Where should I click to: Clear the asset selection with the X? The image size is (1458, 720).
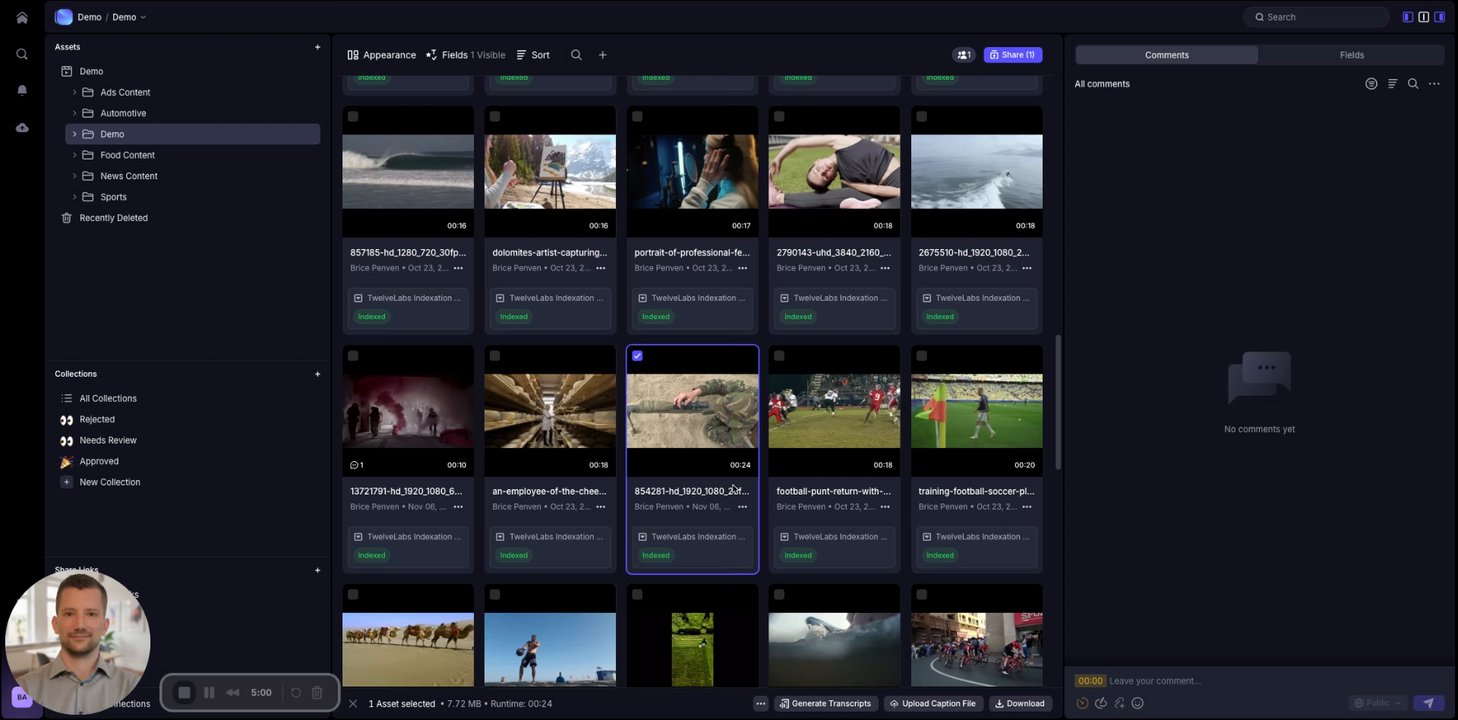point(353,704)
